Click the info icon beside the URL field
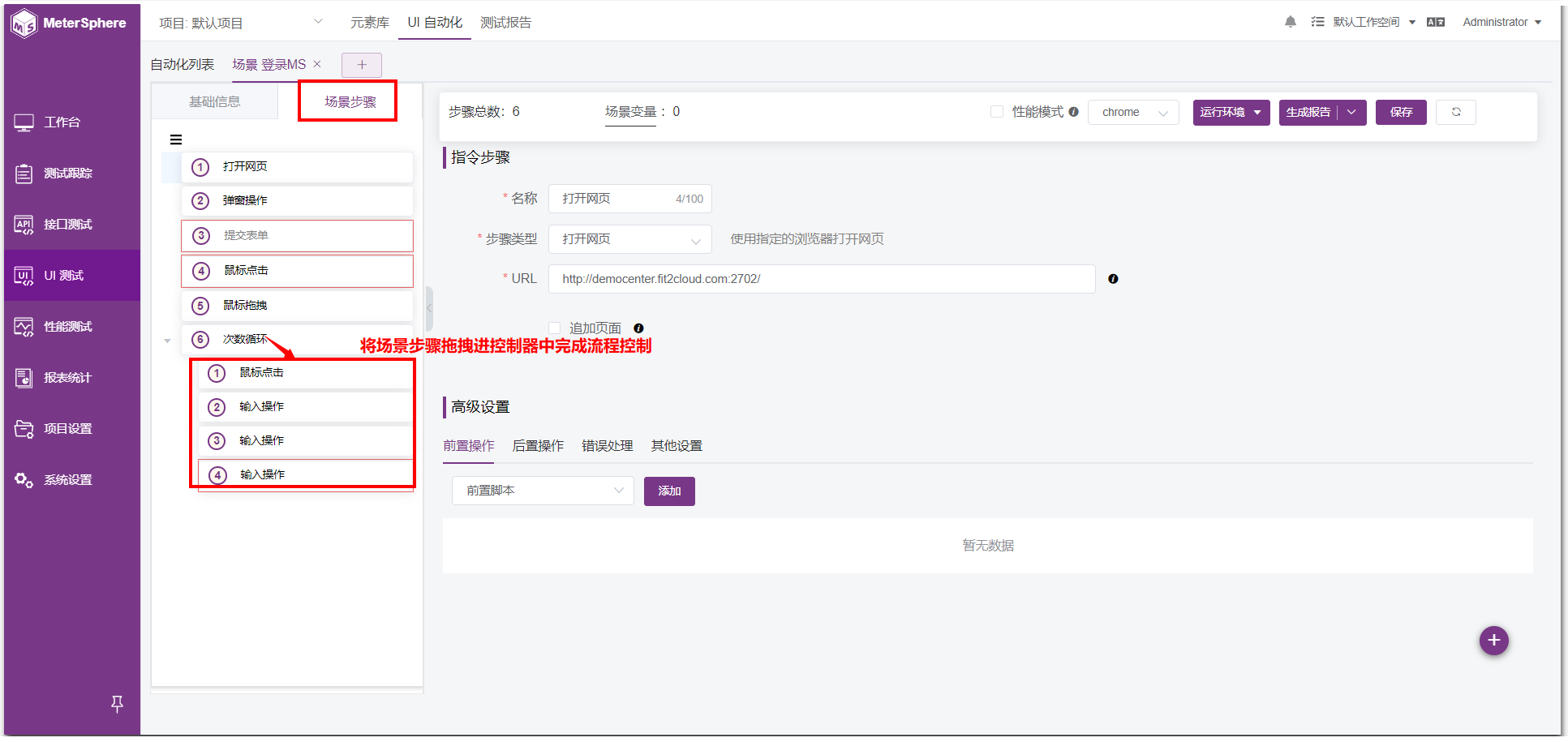 click(x=1113, y=279)
